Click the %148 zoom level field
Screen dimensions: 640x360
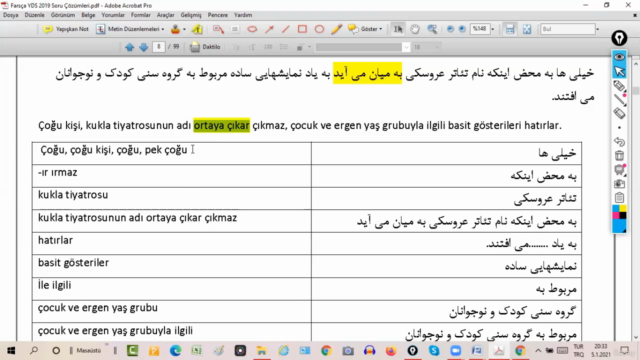480,29
